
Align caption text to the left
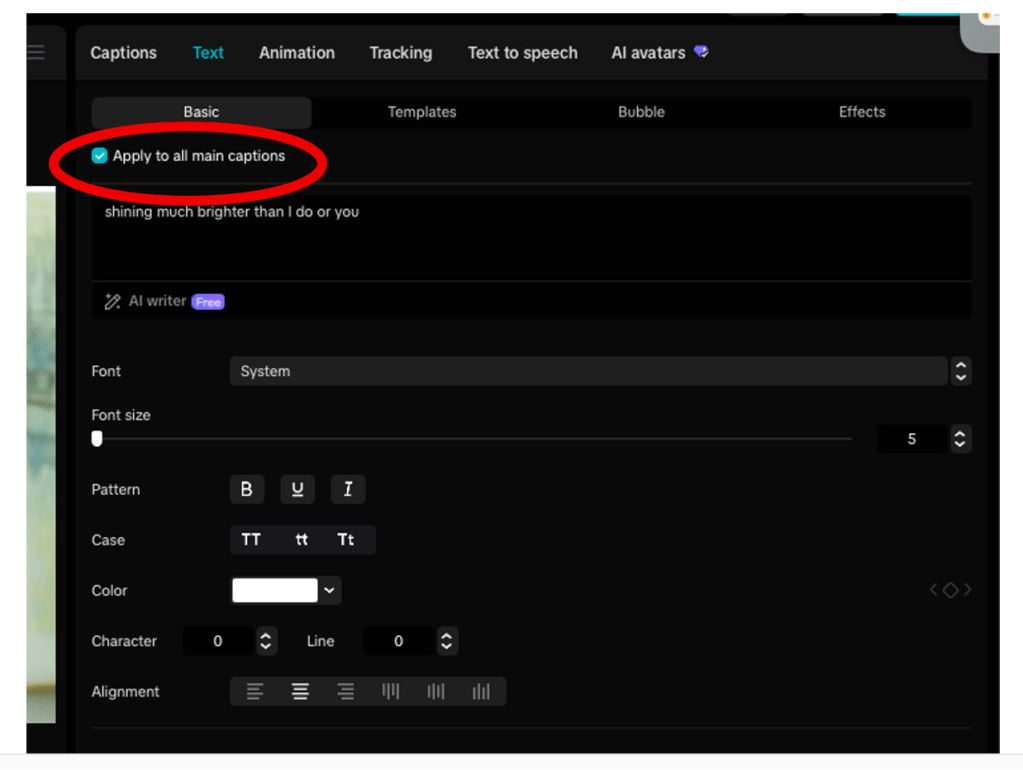coord(255,691)
